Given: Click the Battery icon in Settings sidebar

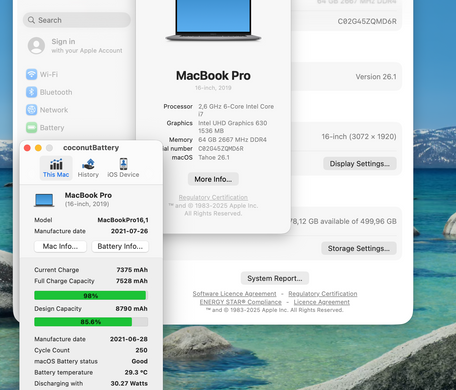Looking at the screenshot, I should tap(32, 127).
